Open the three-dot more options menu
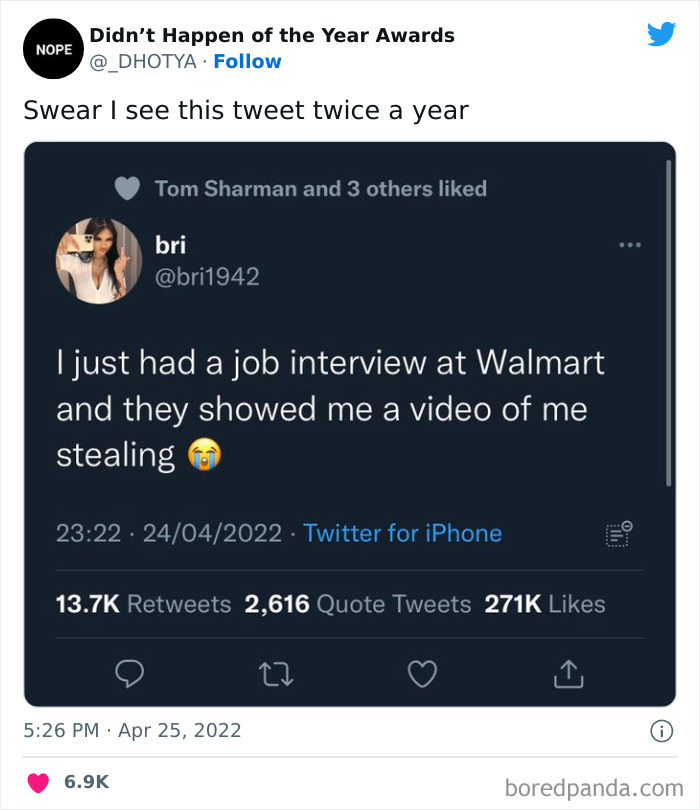The width and height of the screenshot is (700, 810). click(629, 245)
